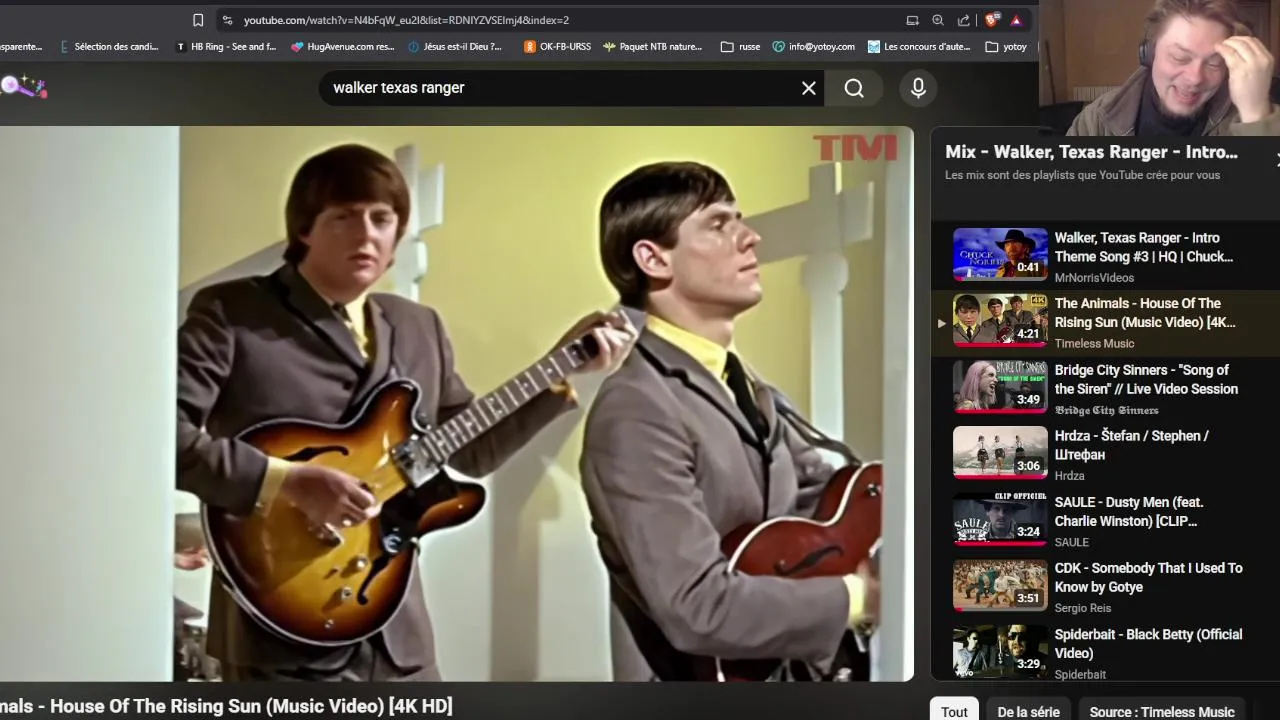Image resolution: width=1280 pixels, height=720 pixels.
Task: Open 'Les concours d'aute...' bookmark
Action: point(919,46)
